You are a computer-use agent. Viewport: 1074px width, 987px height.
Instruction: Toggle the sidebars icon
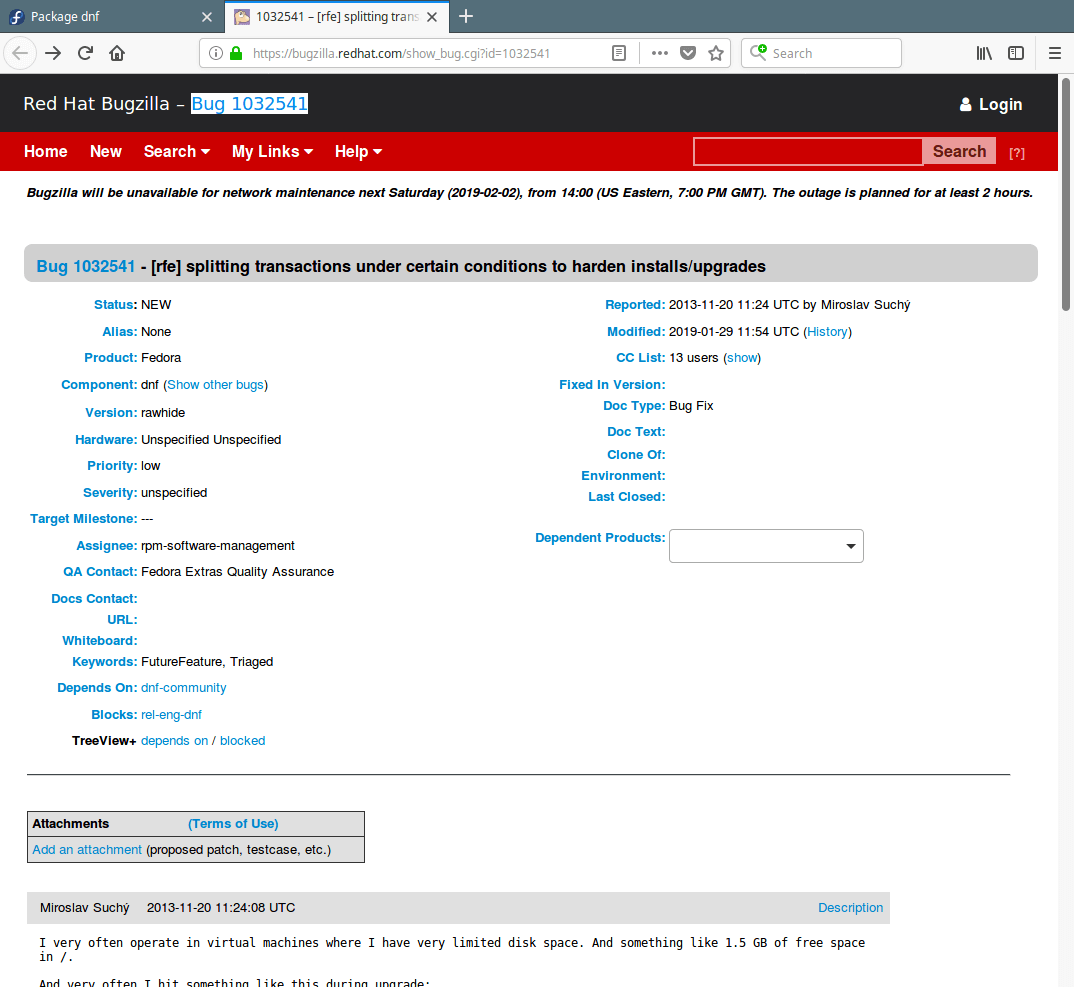click(x=1016, y=53)
